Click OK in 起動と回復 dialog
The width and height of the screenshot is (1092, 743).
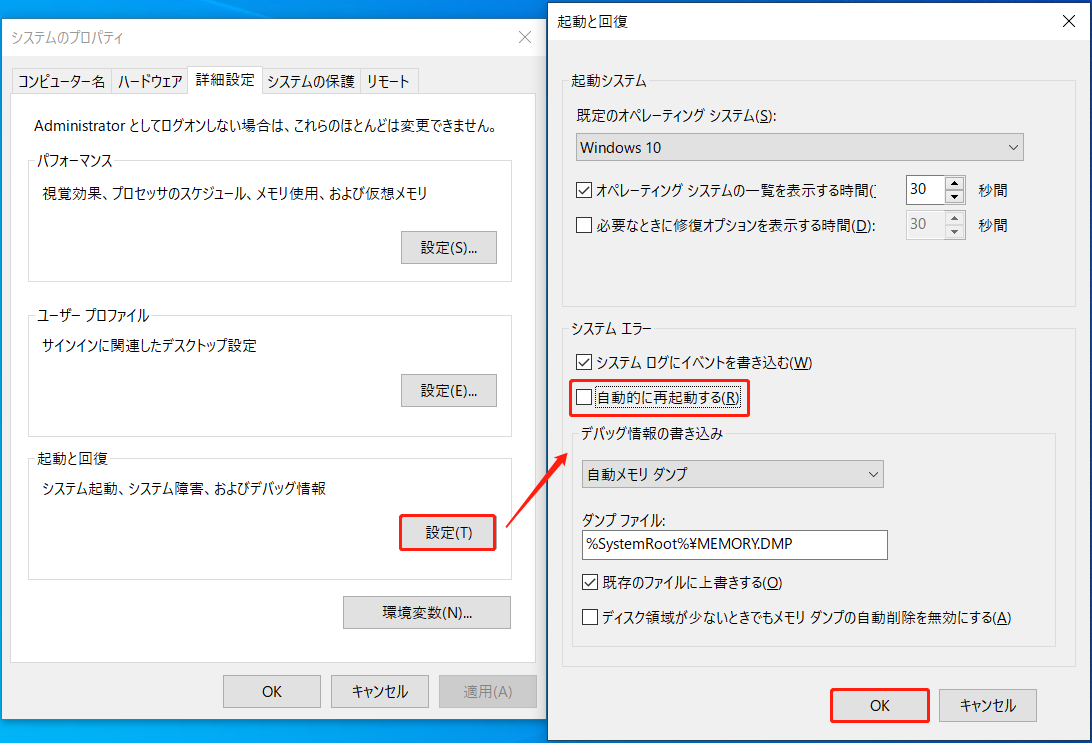(x=880, y=705)
